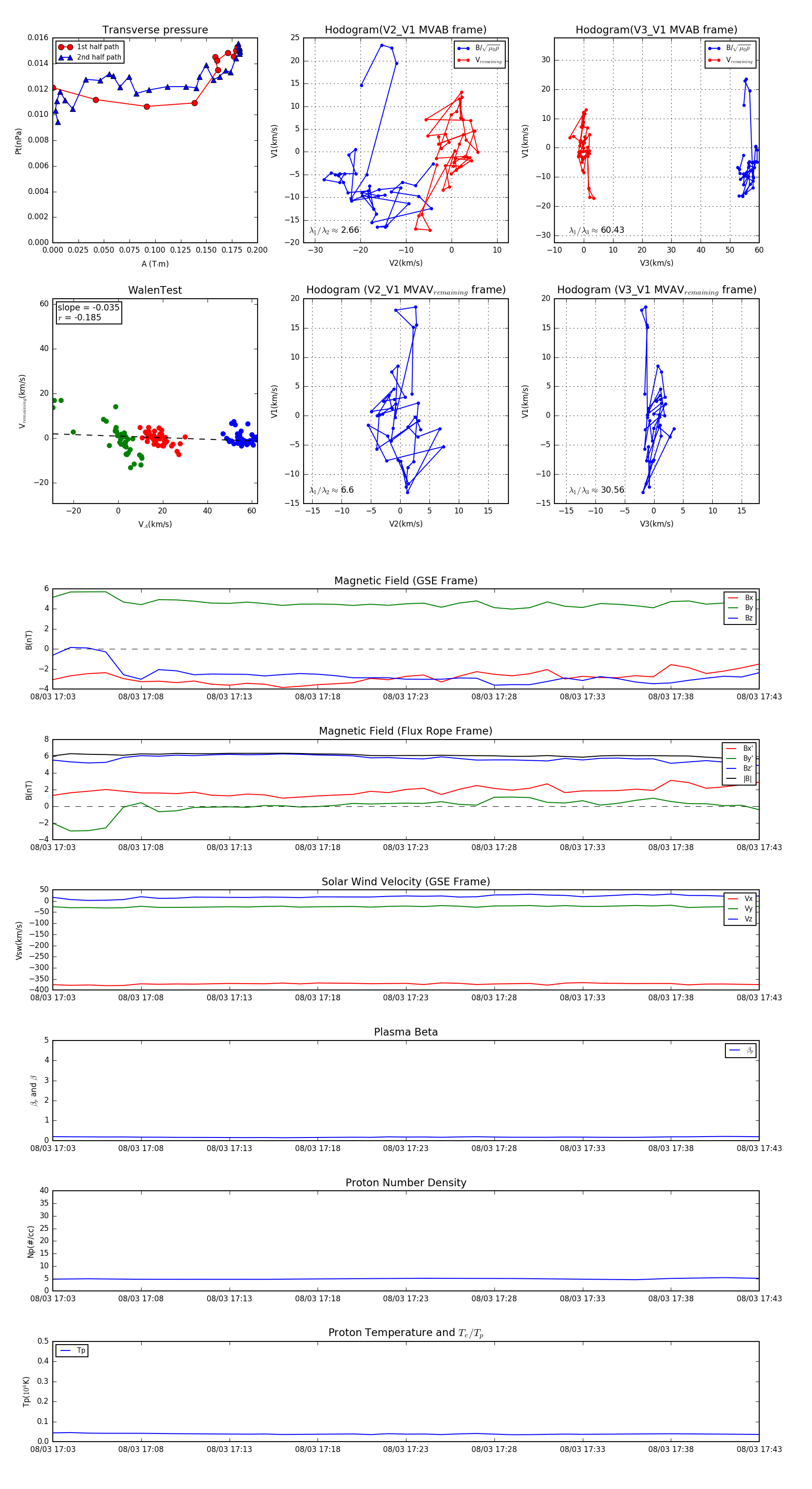This screenshot has height=1489, width=812.
Task: Click the Vx legend entry in Solar Wind Velocity plot
Action: 741,899
